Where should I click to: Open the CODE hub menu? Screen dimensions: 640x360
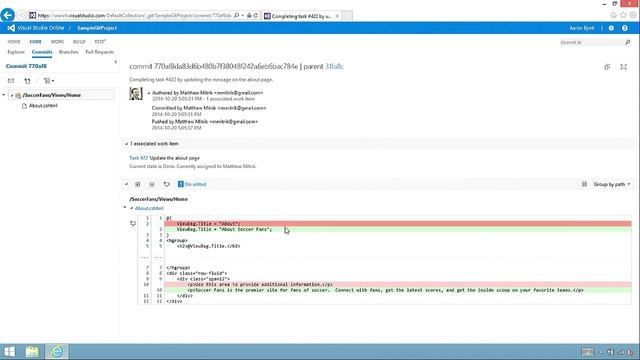coord(36,42)
